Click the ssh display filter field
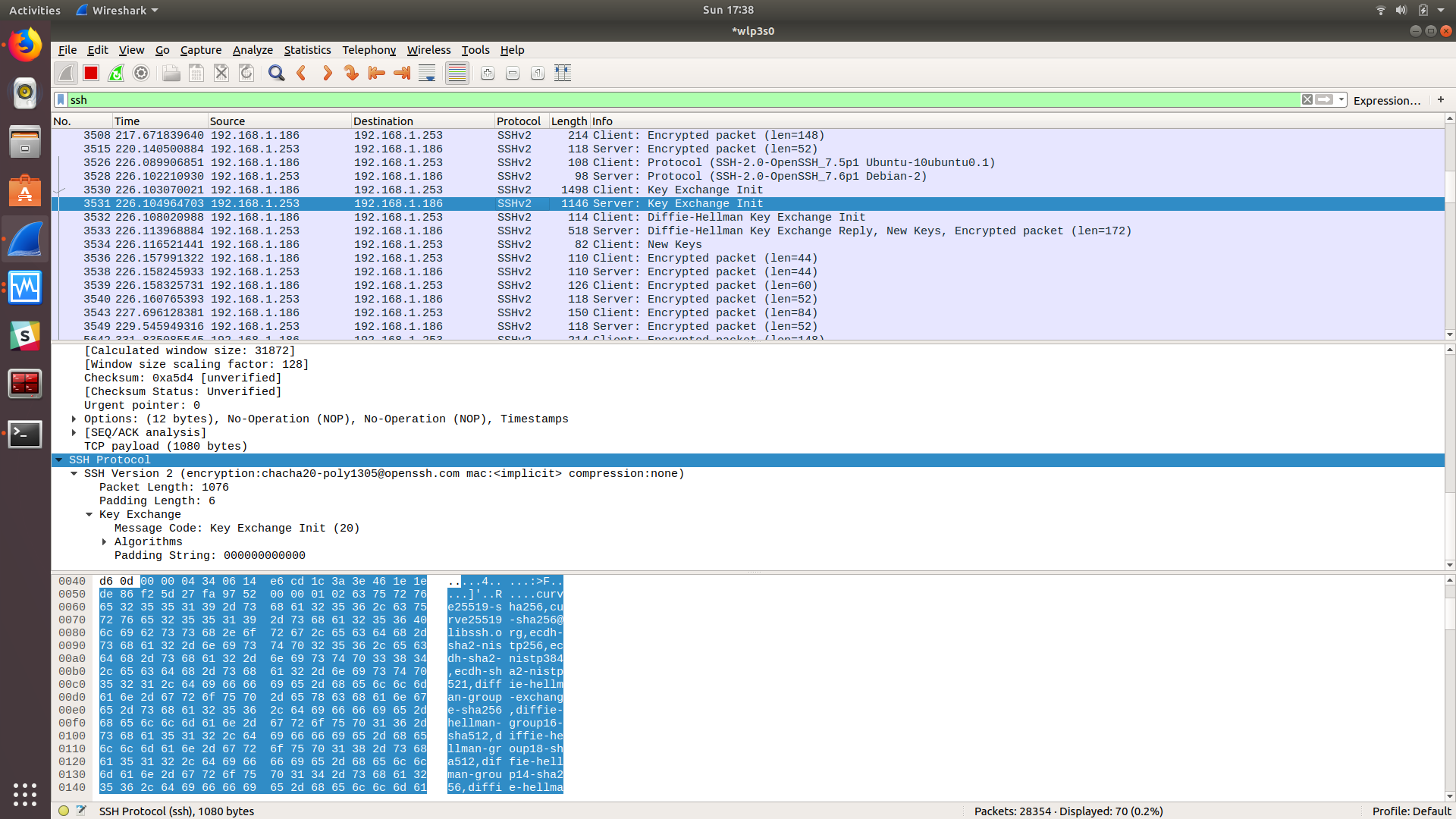Viewport: 1456px width, 819px height. pyautogui.click(x=682, y=99)
